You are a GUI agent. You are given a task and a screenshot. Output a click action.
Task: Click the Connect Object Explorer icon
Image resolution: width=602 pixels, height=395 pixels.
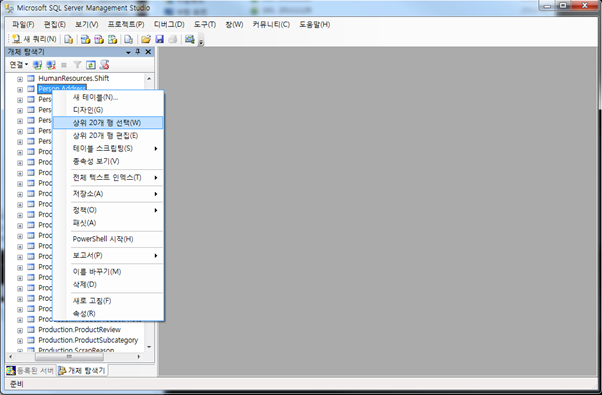37,65
